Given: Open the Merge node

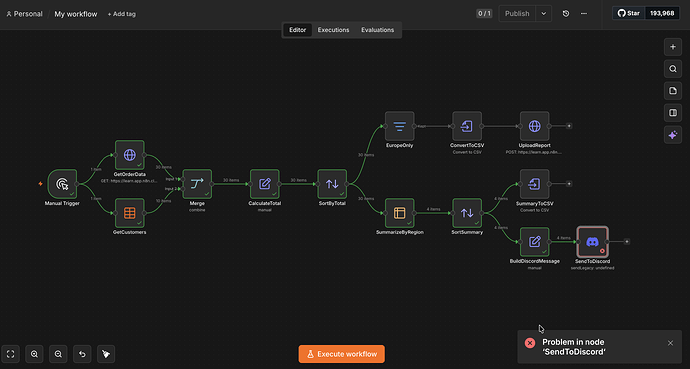Looking at the screenshot, I should (x=197, y=184).
